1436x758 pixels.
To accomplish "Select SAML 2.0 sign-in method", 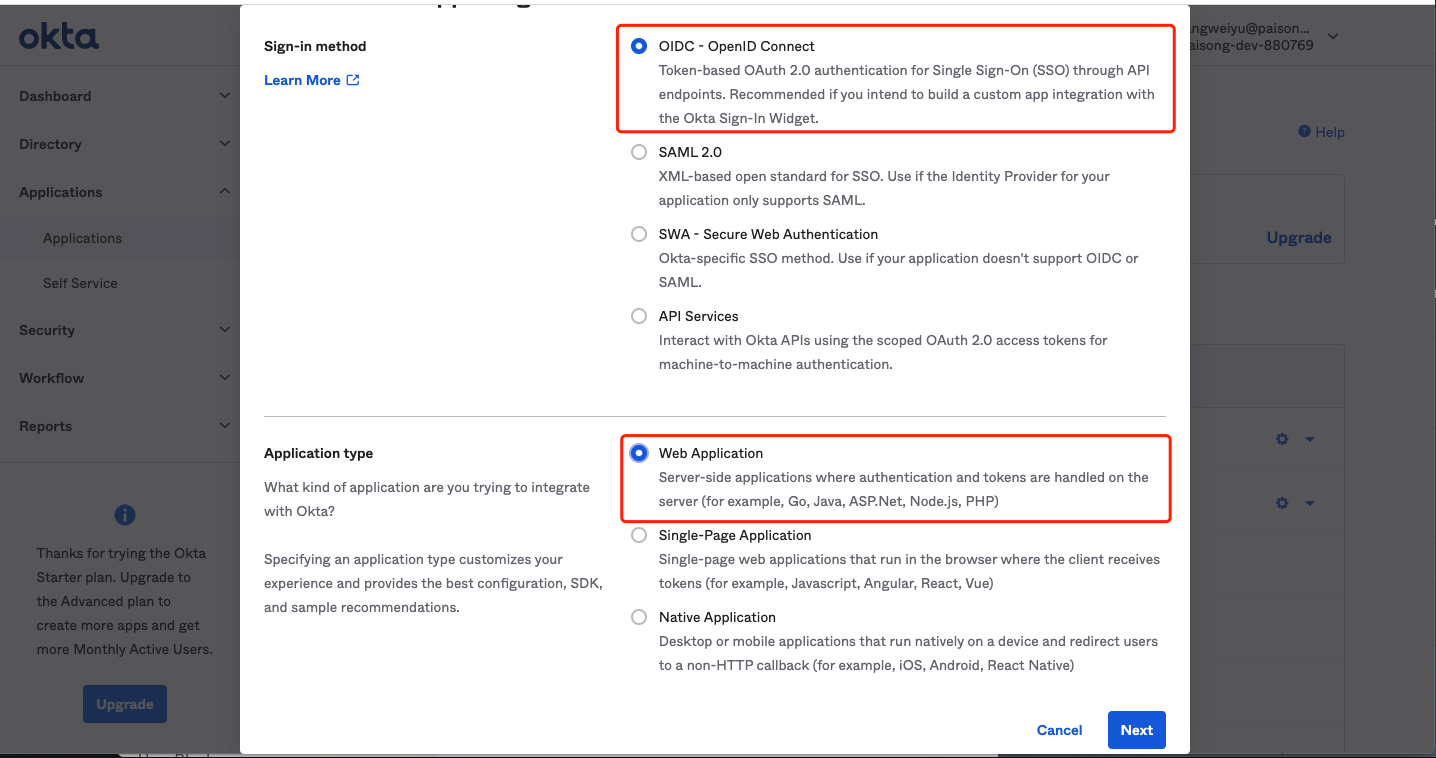I will (x=639, y=152).
